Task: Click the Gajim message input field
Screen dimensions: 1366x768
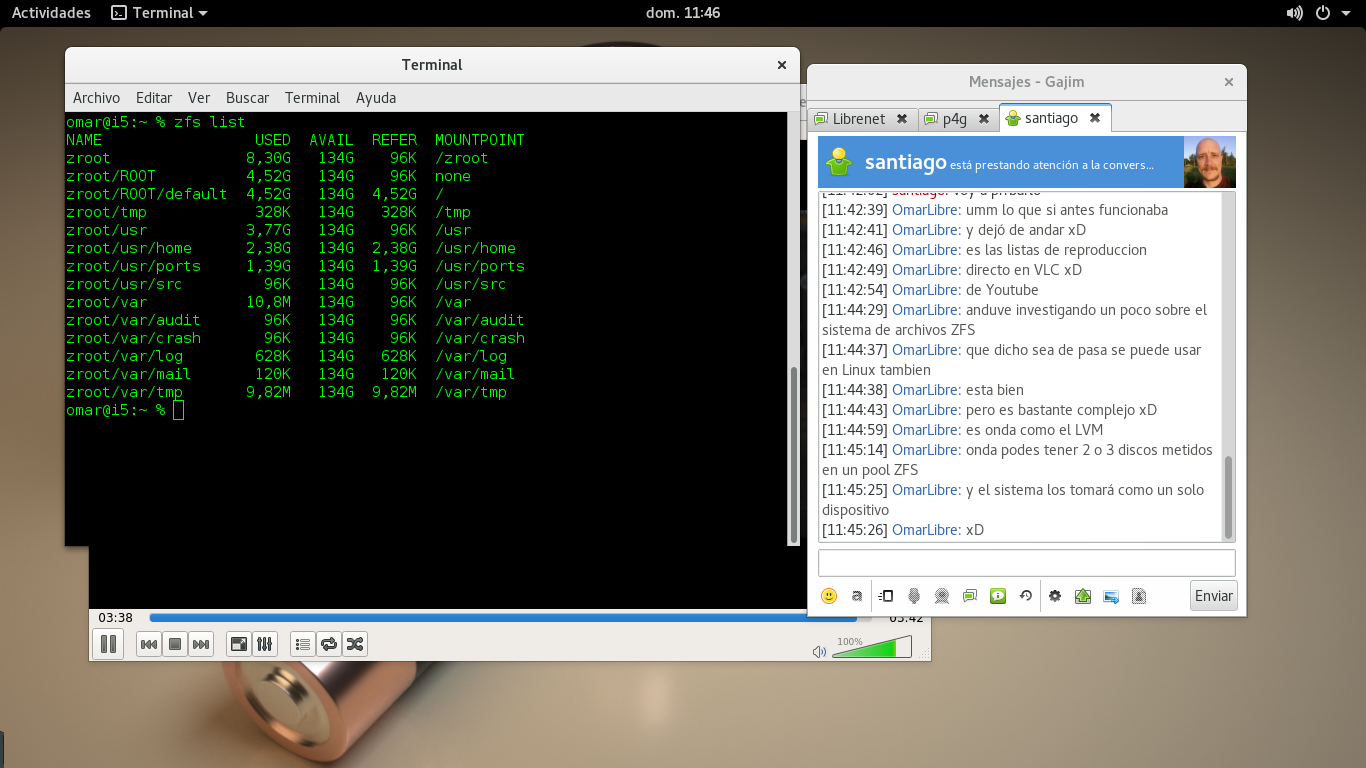Action: (1027, 563)
